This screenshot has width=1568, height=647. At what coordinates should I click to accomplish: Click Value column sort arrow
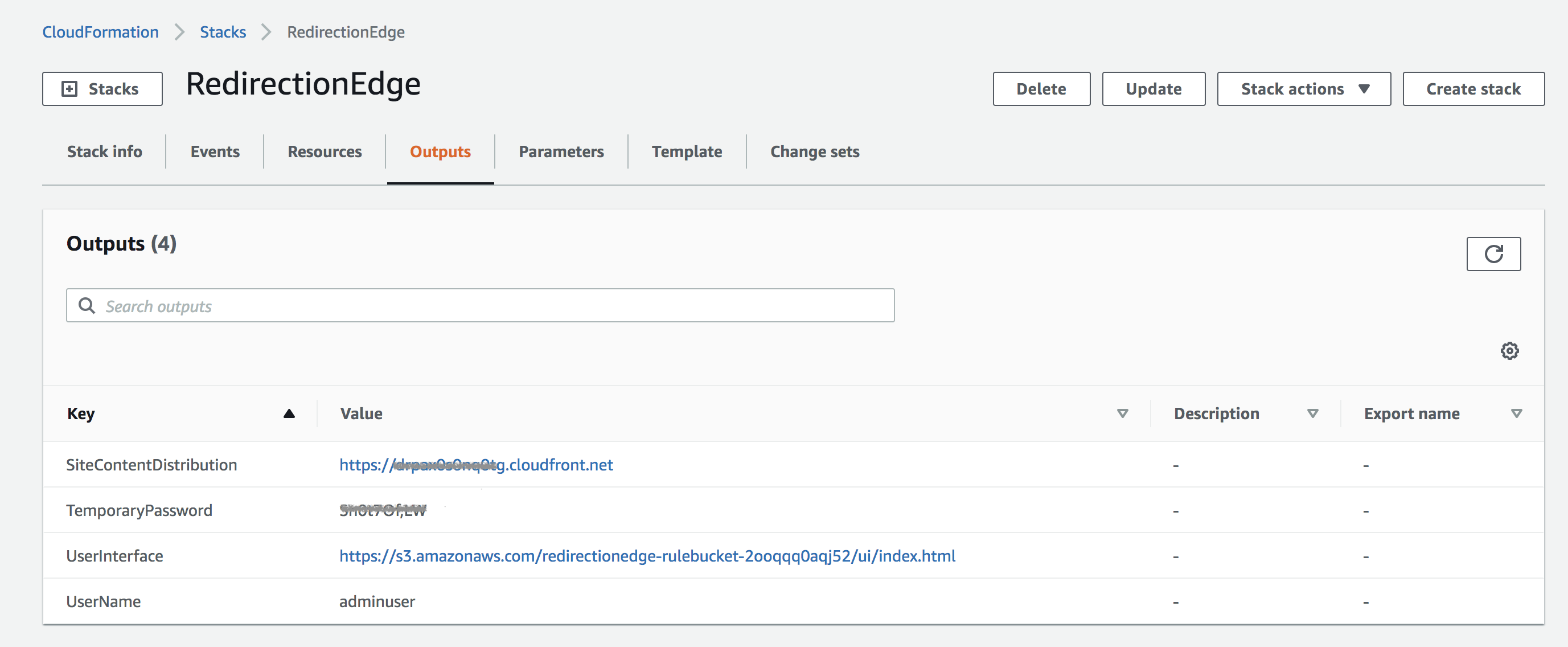pos(1122,414)
